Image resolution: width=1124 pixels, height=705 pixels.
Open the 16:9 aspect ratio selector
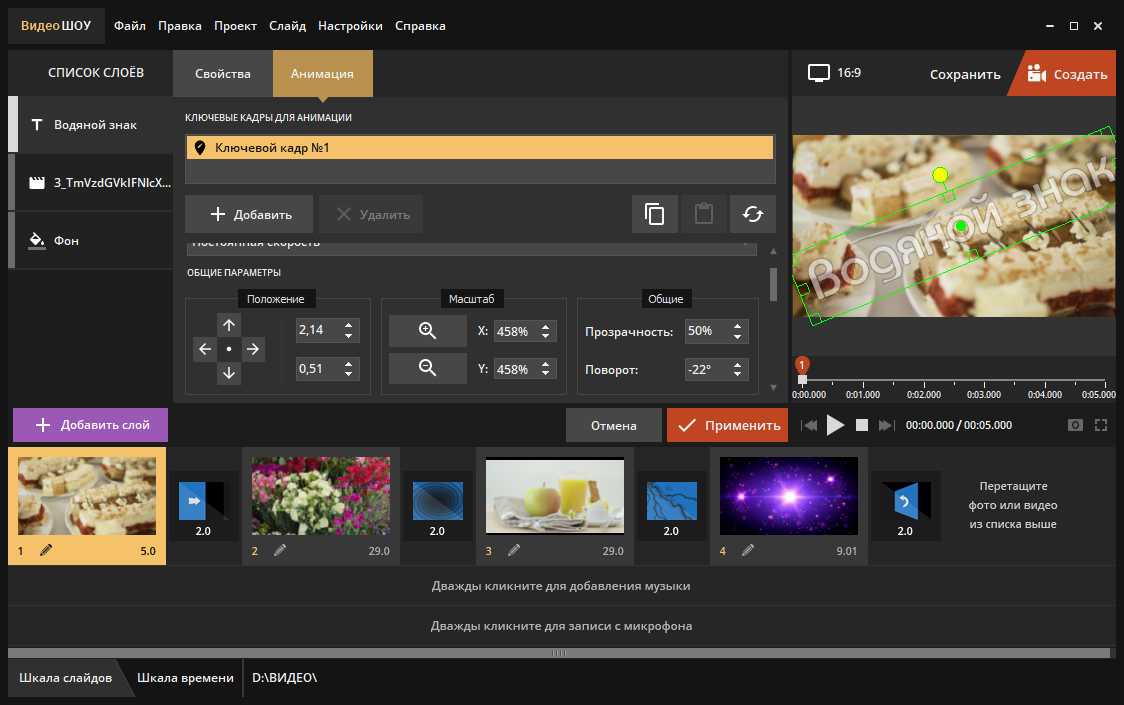(x=835, y=74)
